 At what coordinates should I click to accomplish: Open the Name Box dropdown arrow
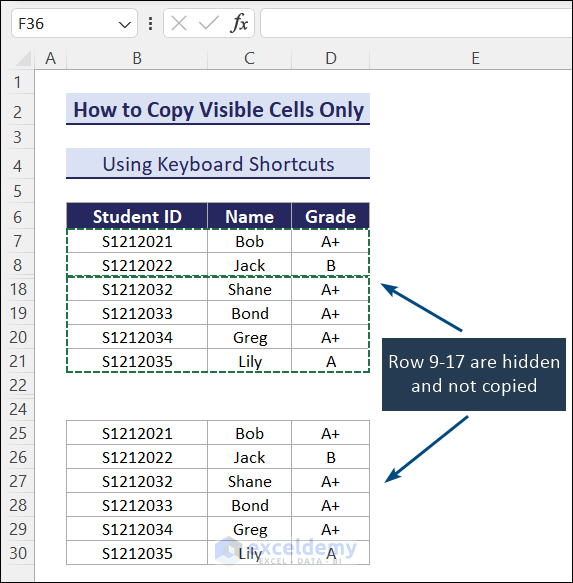tap(125, 25)
